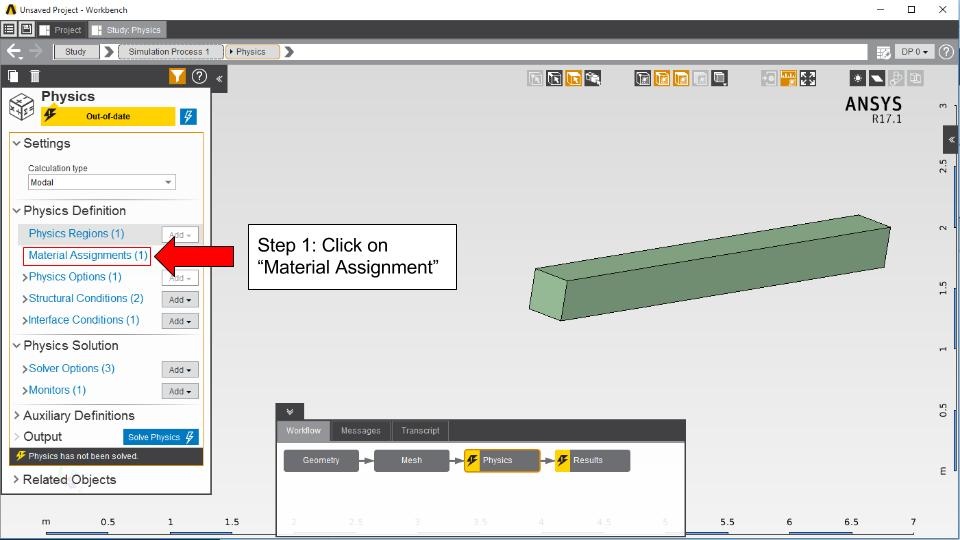Select the Messages tab
The image size is (960, 540).
(361, 430)
